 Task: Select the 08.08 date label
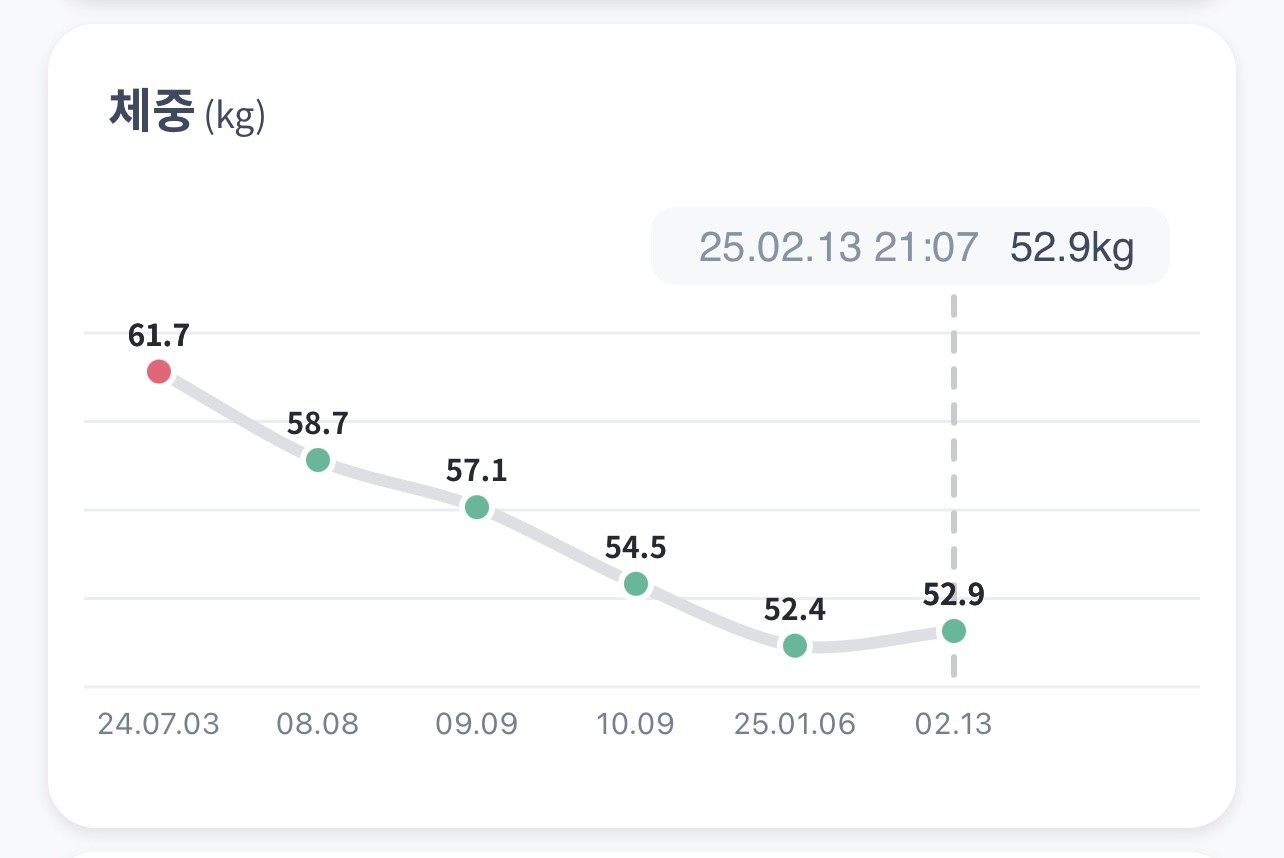tap(317, 724)
